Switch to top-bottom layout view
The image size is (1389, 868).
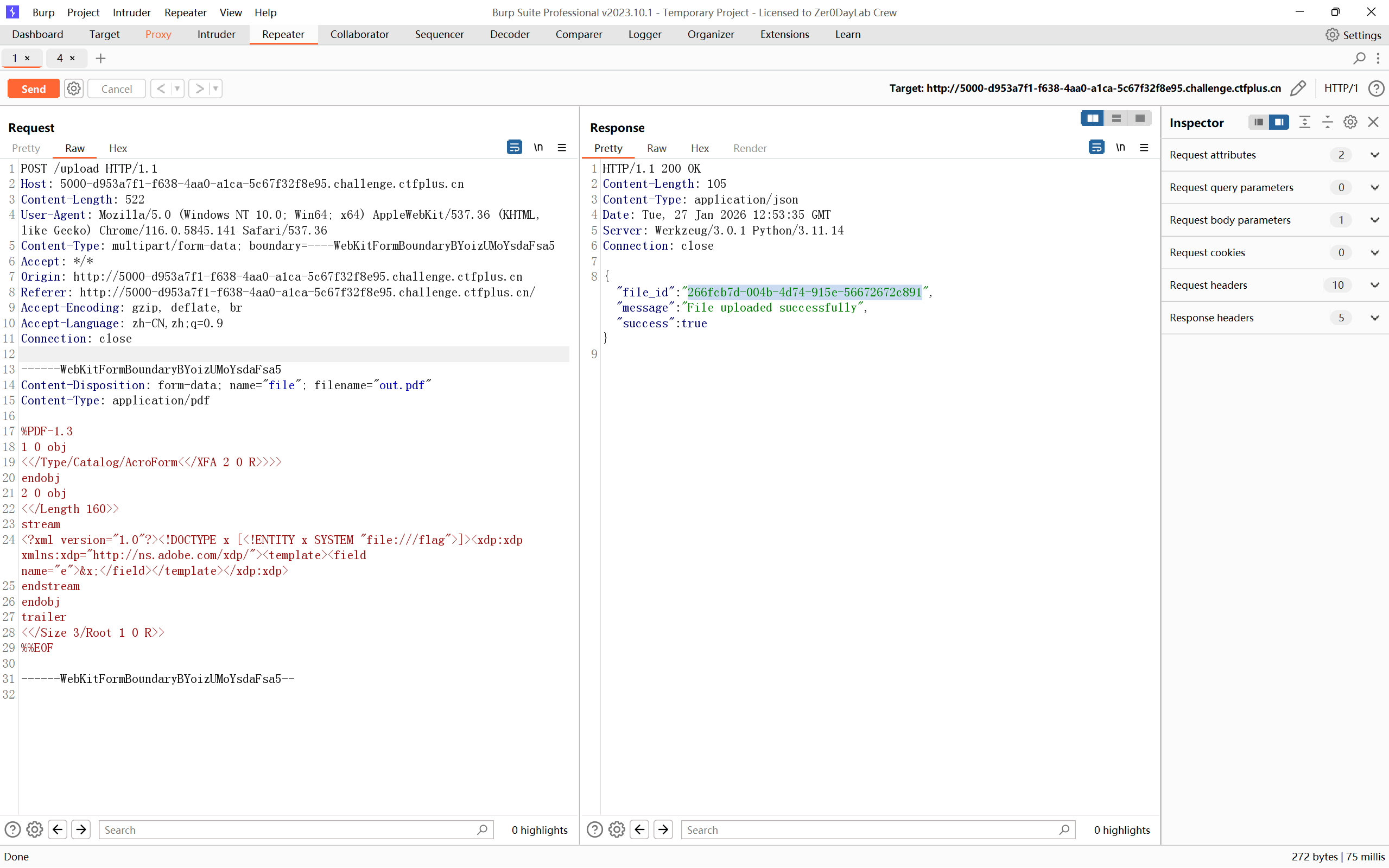pos(1117,118)
